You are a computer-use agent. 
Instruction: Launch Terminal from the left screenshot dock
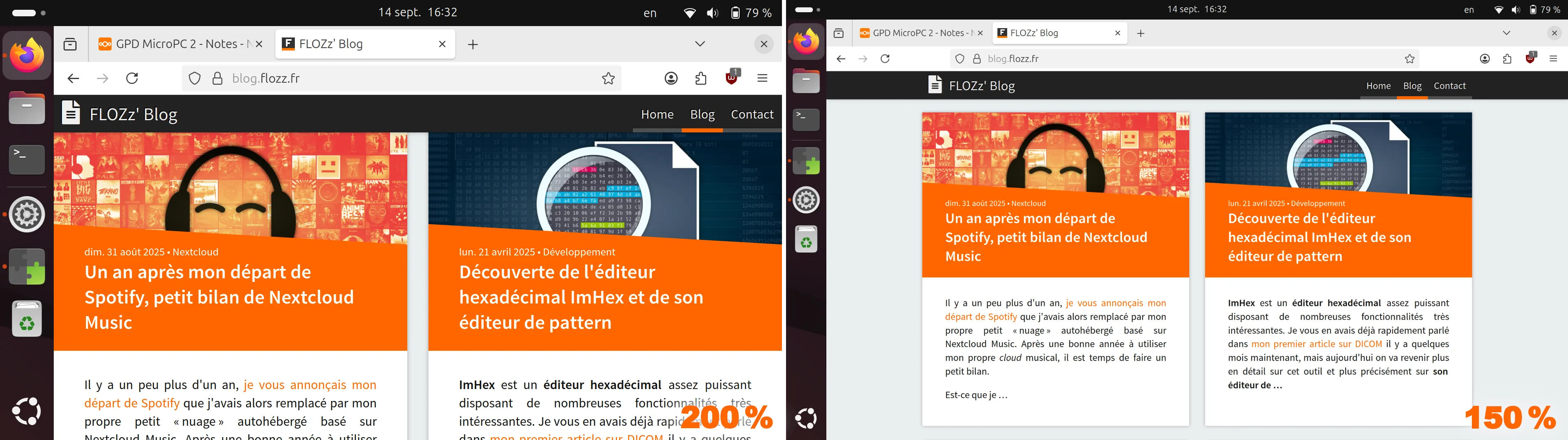(x=27, y=159)
